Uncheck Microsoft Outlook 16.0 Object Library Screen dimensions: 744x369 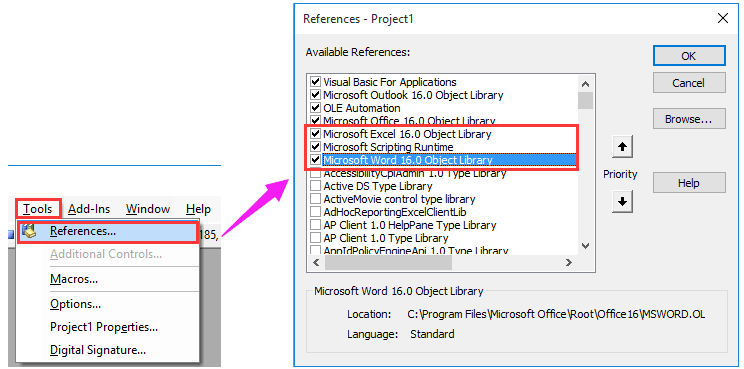point(315,95)
